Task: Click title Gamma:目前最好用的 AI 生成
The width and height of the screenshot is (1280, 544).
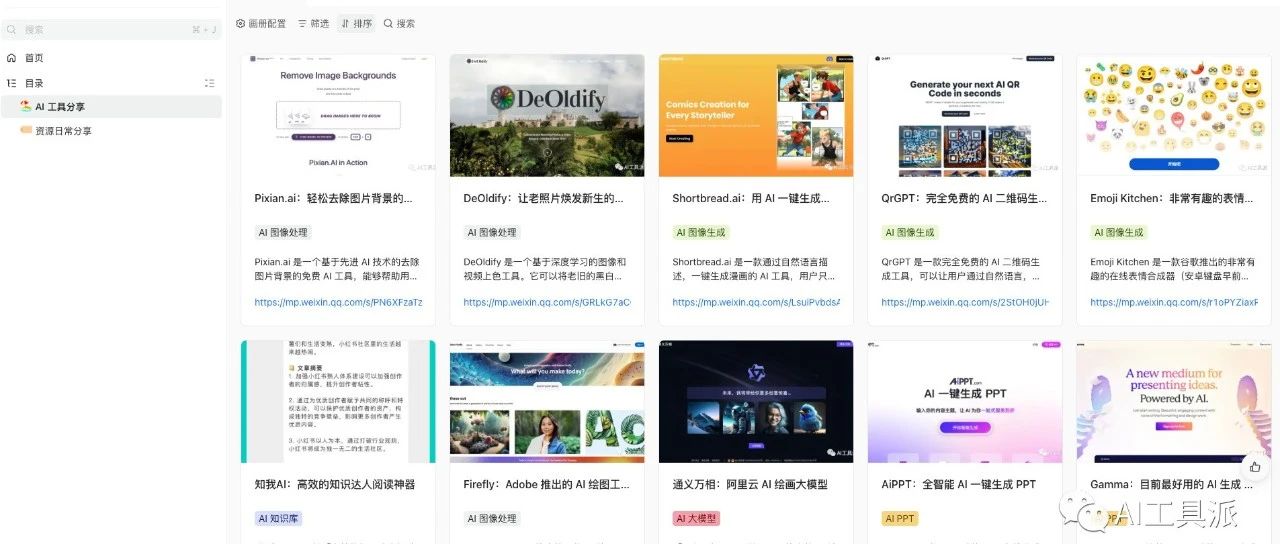Action: 1171,484
